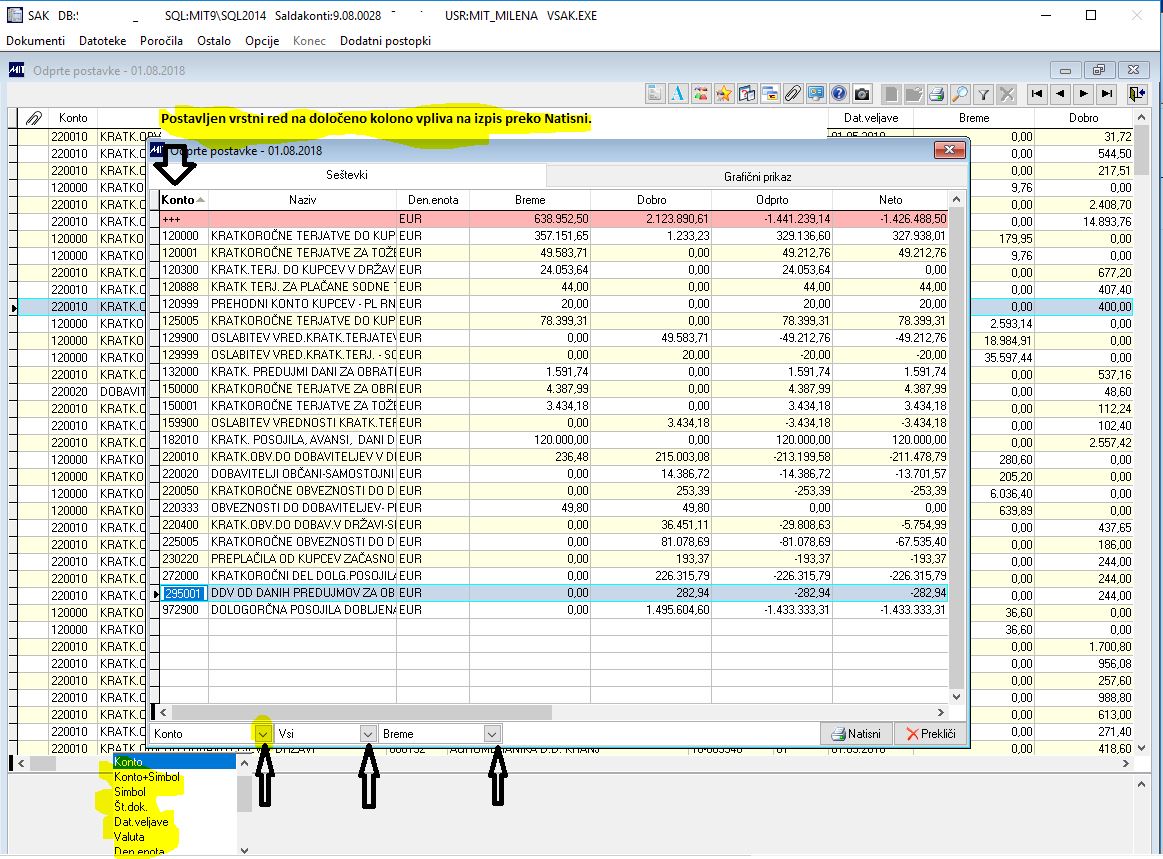
Task: Click the cascading windows toolbar icon
Action: (x=770, y=93)
